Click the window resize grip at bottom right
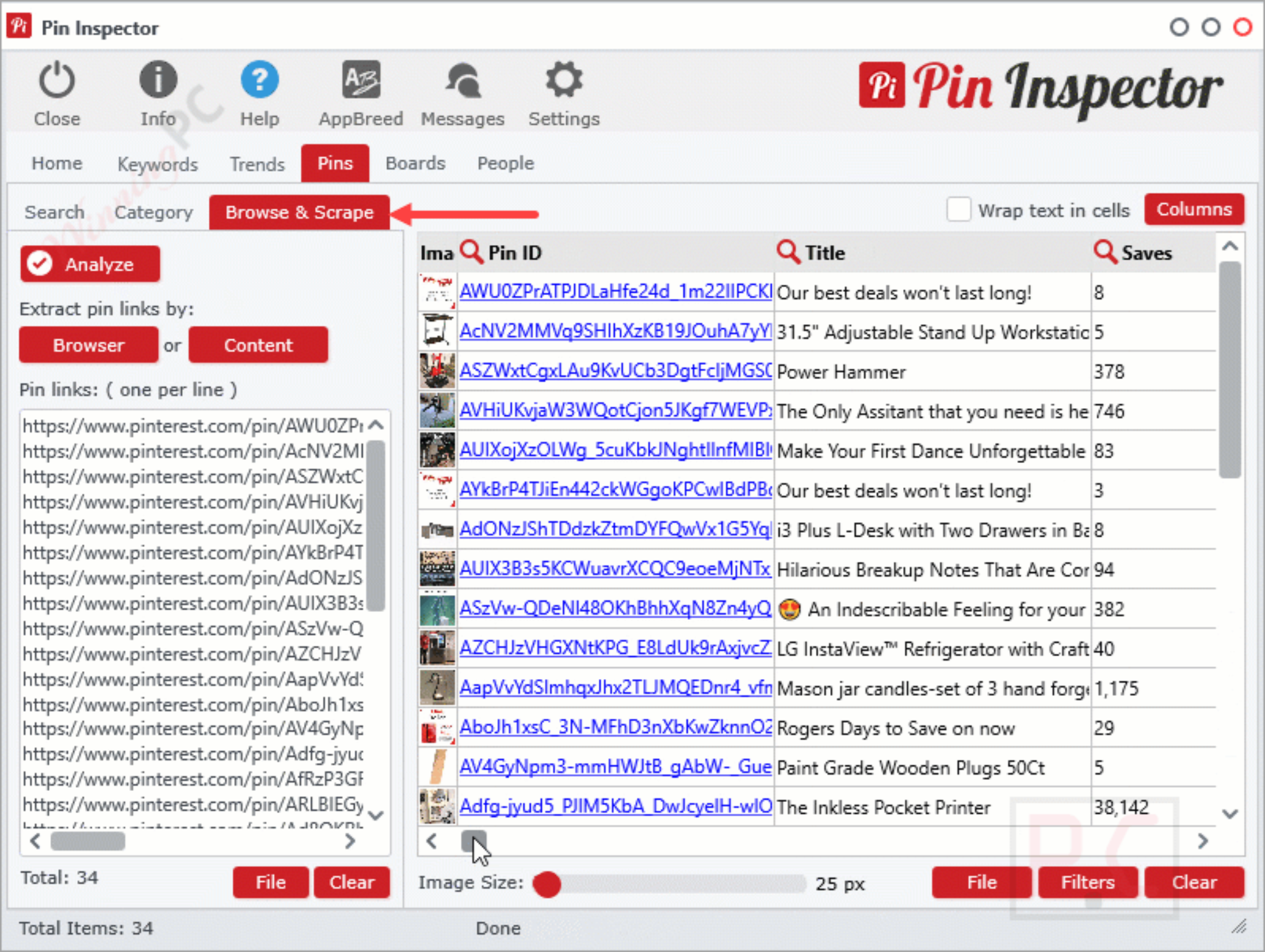The height and width of the screenshot is (952, 1265). (1238, 927)
